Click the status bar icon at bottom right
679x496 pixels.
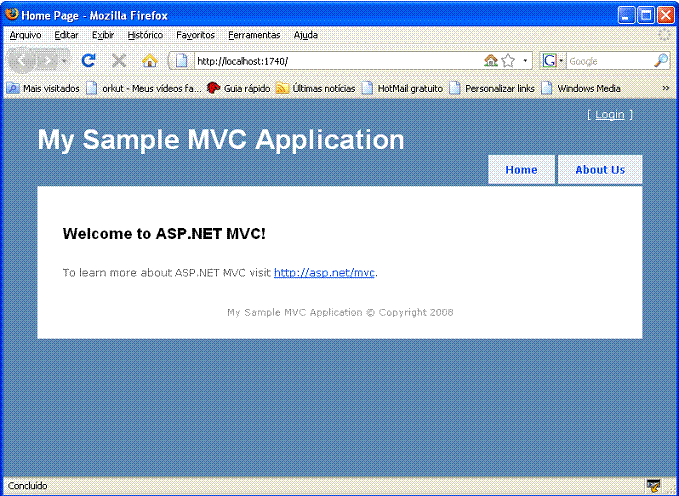coord(653,486)
